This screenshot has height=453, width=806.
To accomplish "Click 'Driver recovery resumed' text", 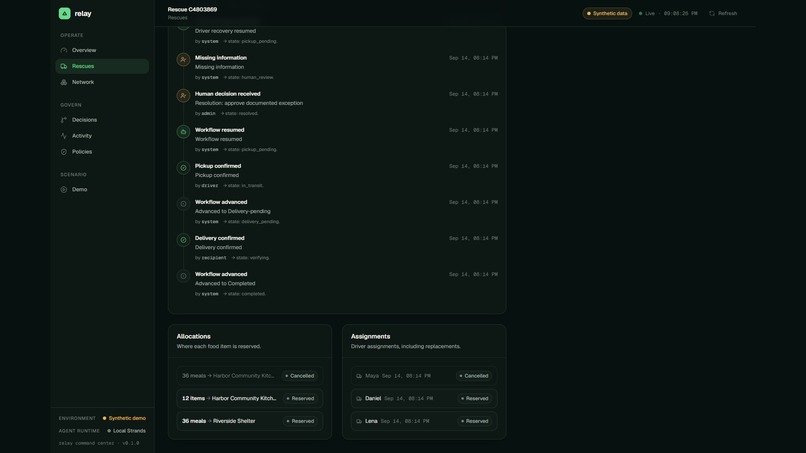I will pos(225,31).
